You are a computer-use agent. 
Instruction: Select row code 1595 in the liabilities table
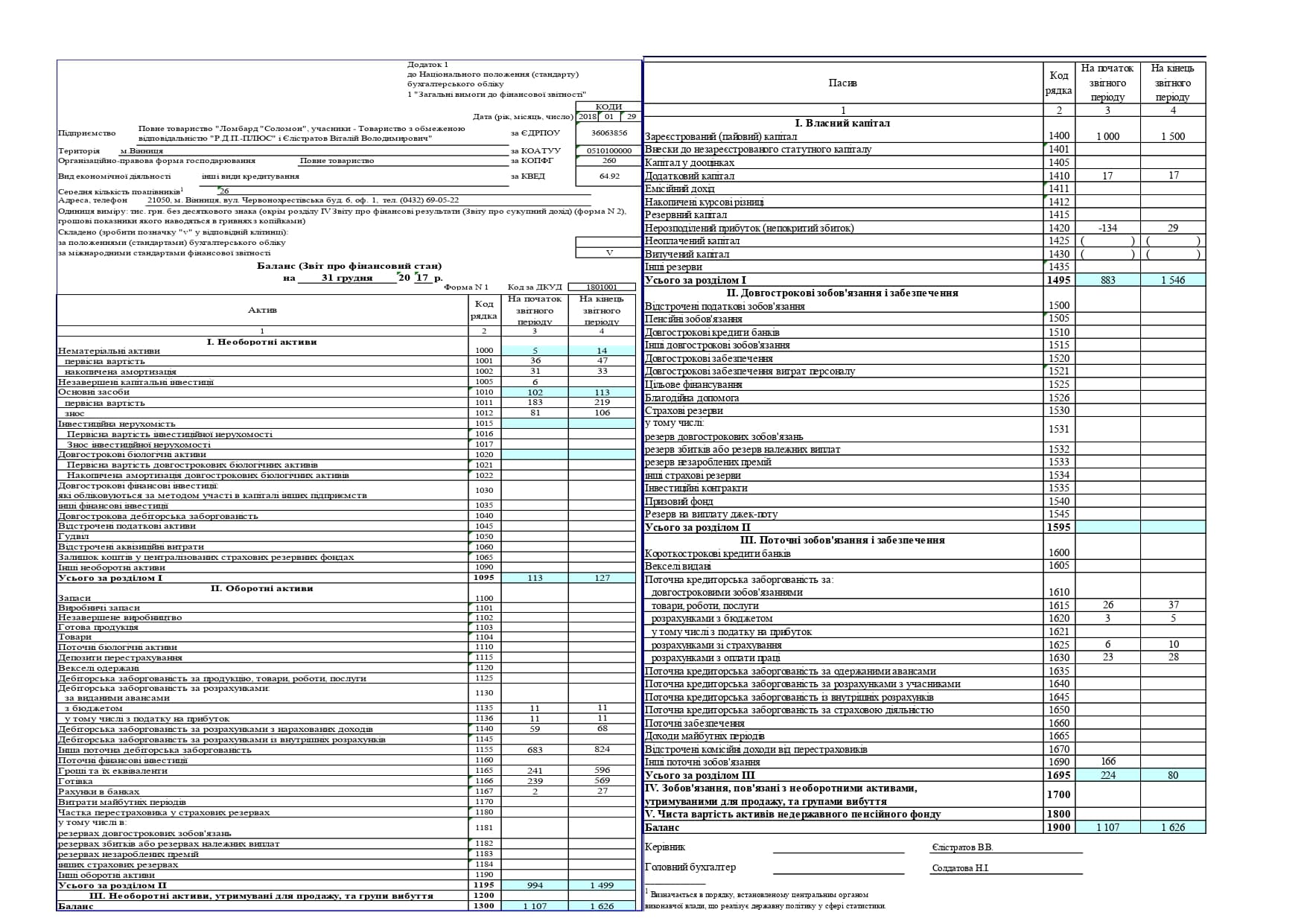1059,527
